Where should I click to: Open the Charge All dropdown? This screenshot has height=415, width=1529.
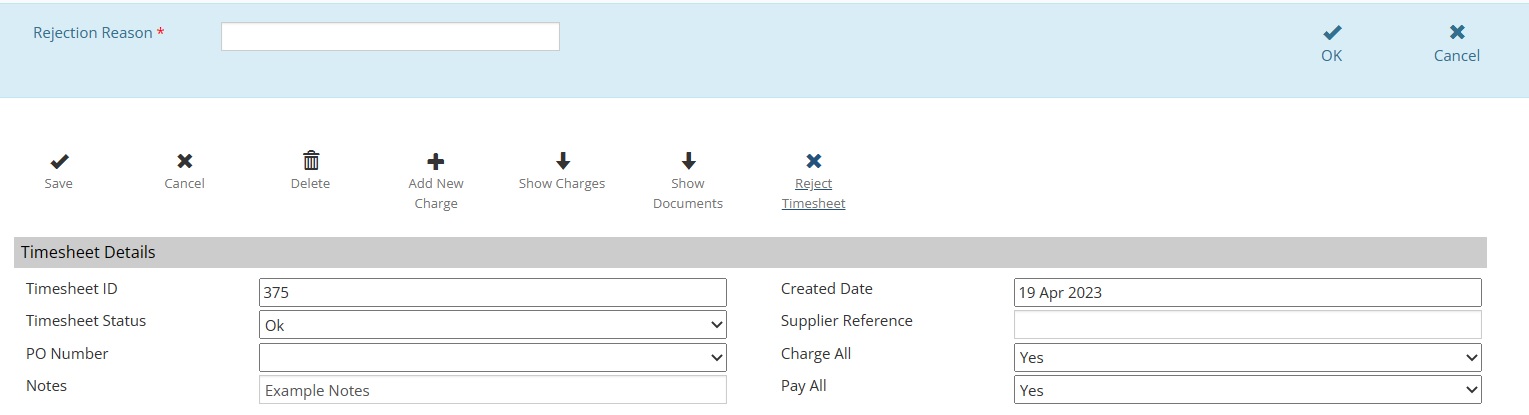click(1248, 357)
